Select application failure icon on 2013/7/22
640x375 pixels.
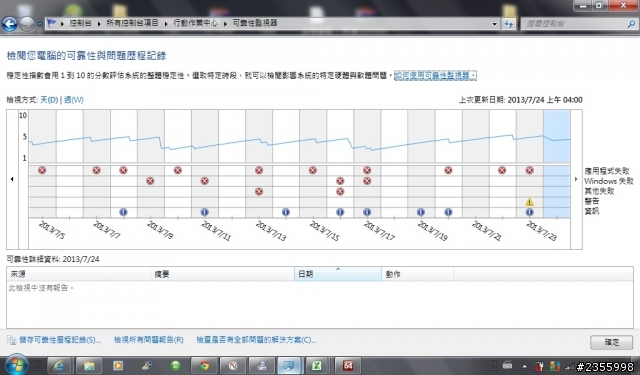pos(502,170)
